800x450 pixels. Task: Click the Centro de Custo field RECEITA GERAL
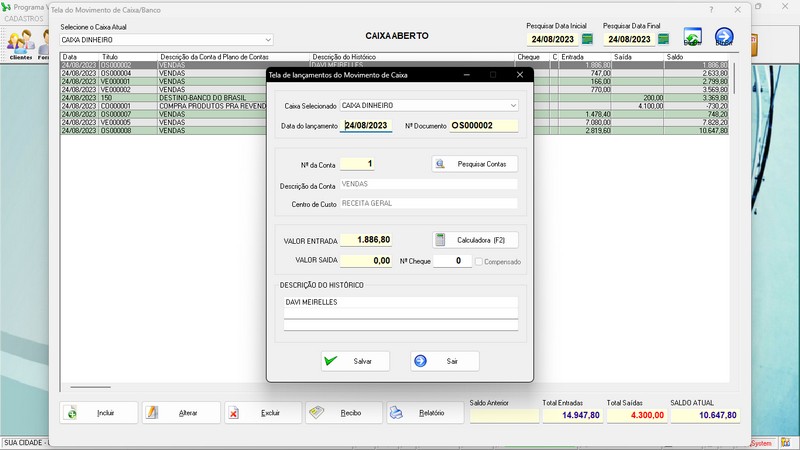[429, 204]
